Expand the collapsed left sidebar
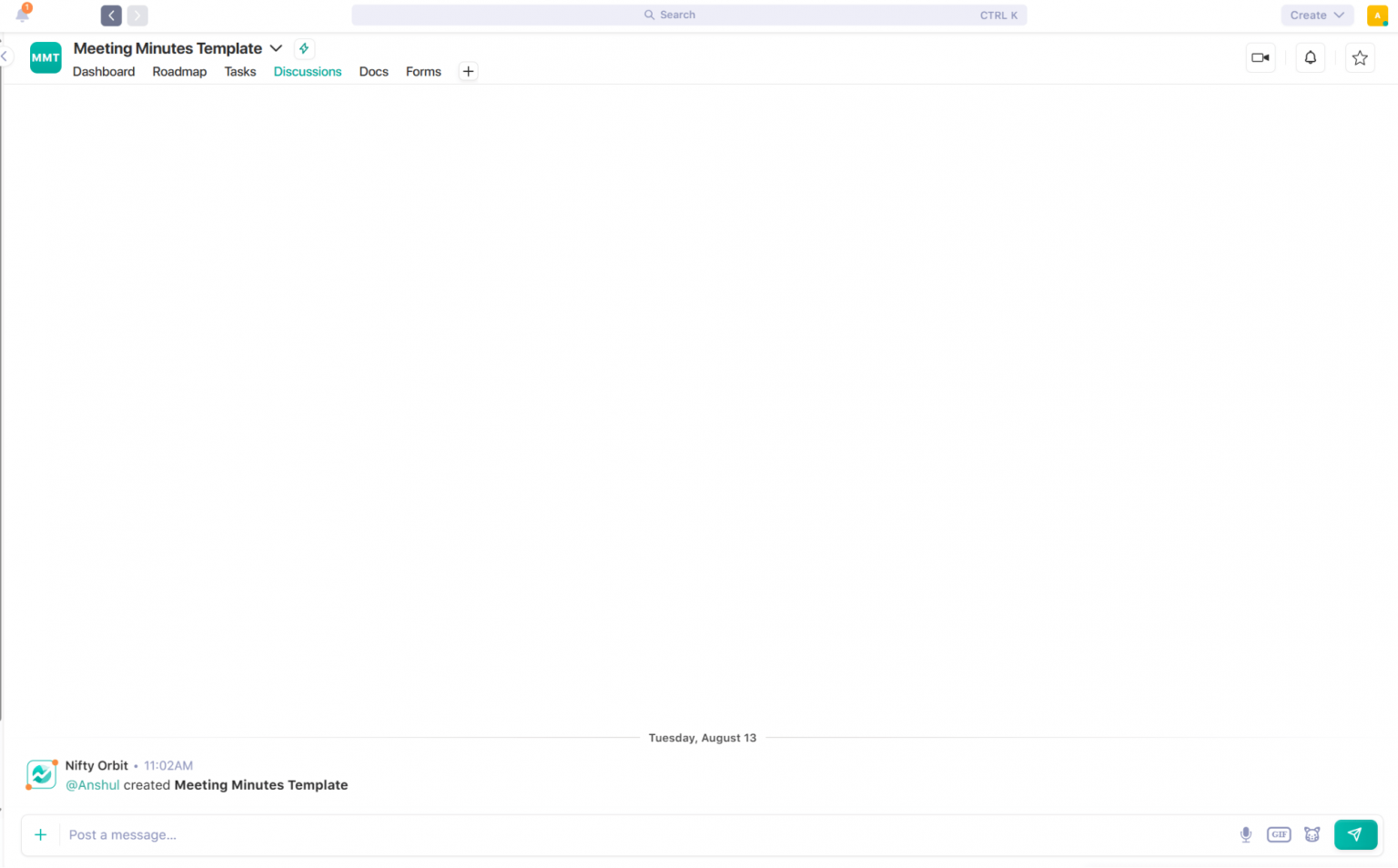The height and width of the screenshot is (868, 1398). [5, 56]
